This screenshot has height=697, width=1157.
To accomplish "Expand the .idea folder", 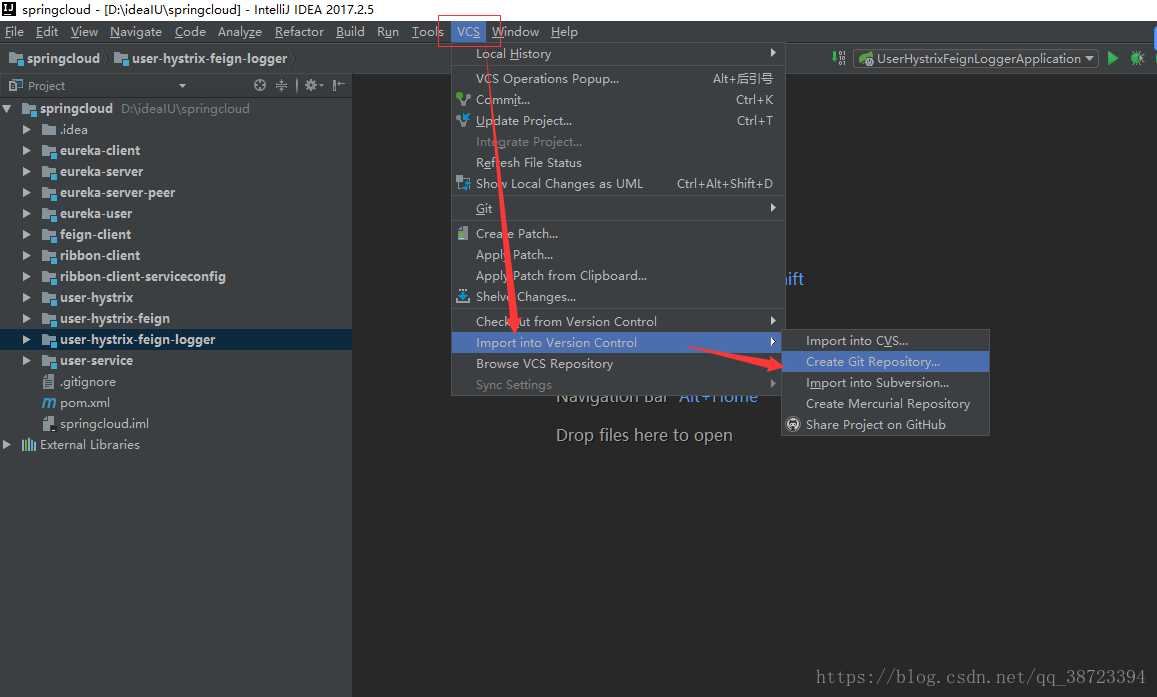I will (x=27, y=130).
